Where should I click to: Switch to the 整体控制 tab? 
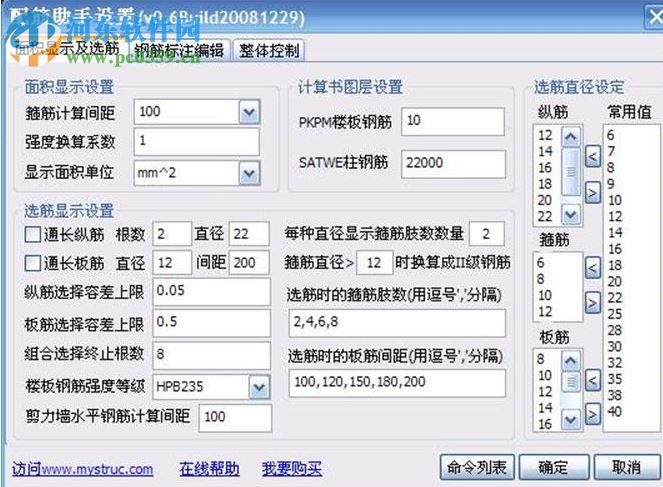click(x=269, y=51)
